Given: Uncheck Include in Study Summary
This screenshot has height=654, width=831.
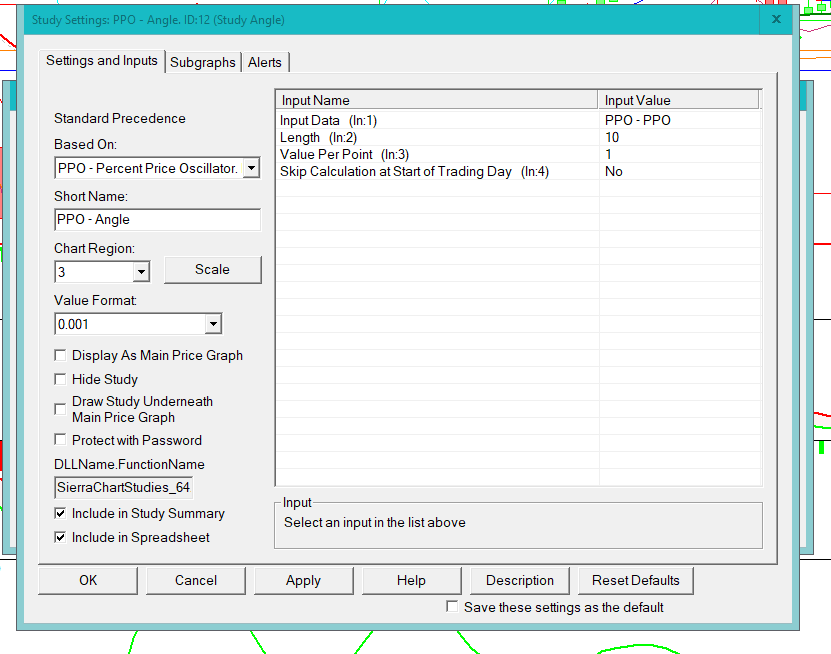Looking at the screenshot, I should point(61,513).
